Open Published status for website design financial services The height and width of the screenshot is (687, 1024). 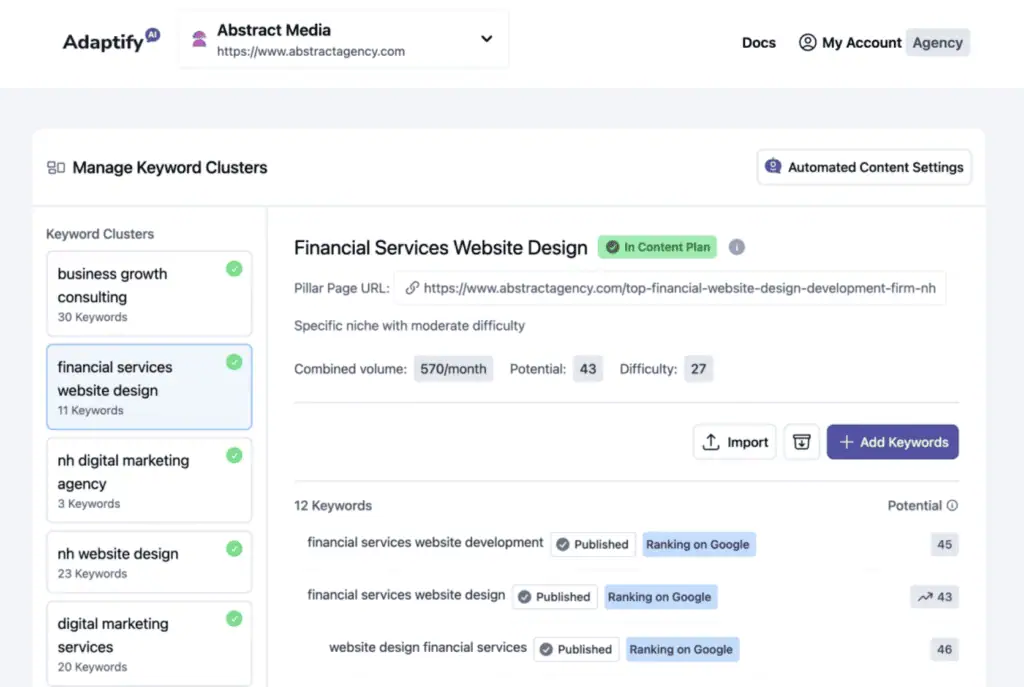(576, 649)
